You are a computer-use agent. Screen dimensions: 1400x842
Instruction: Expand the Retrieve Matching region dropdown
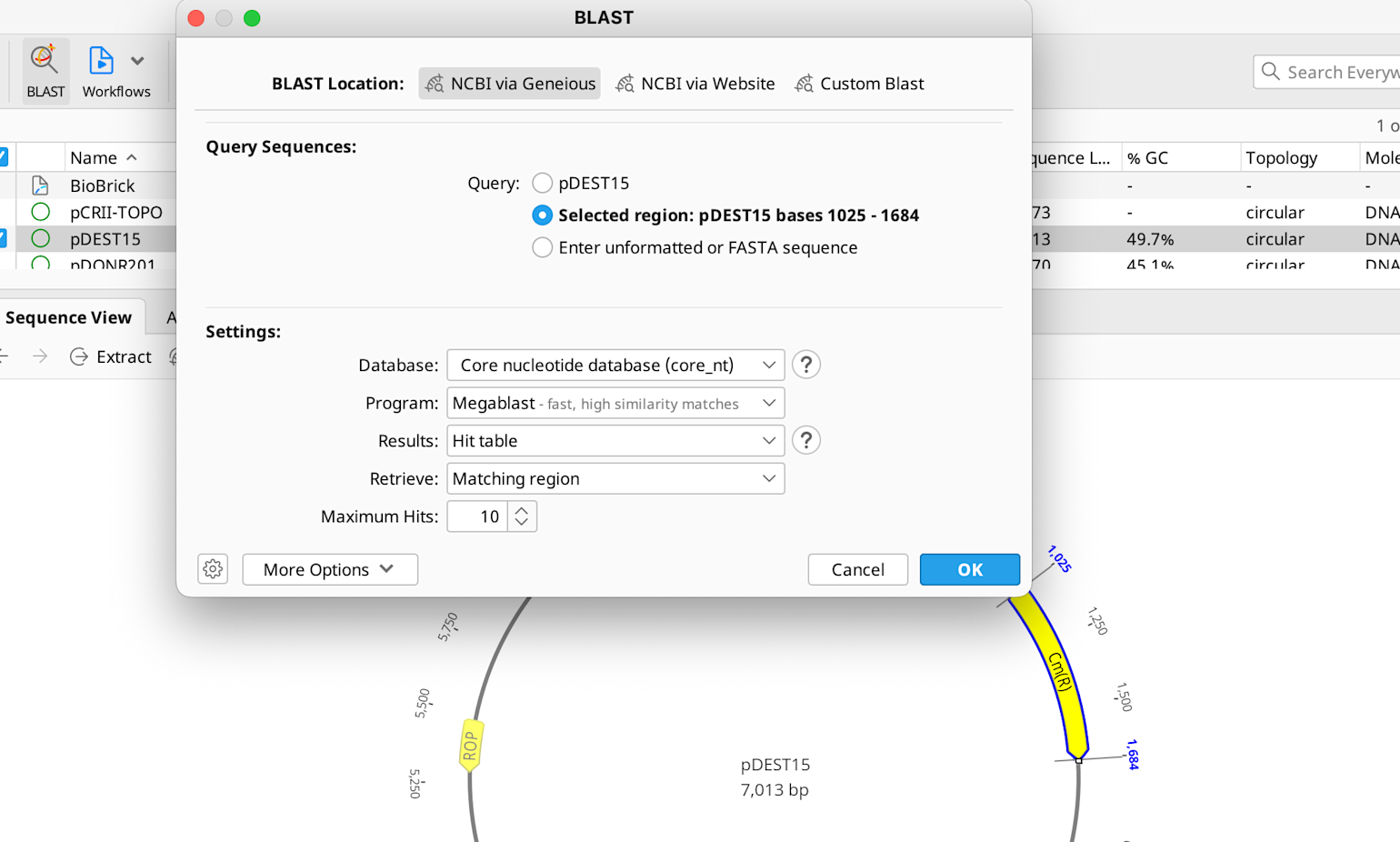coord(615,478)
